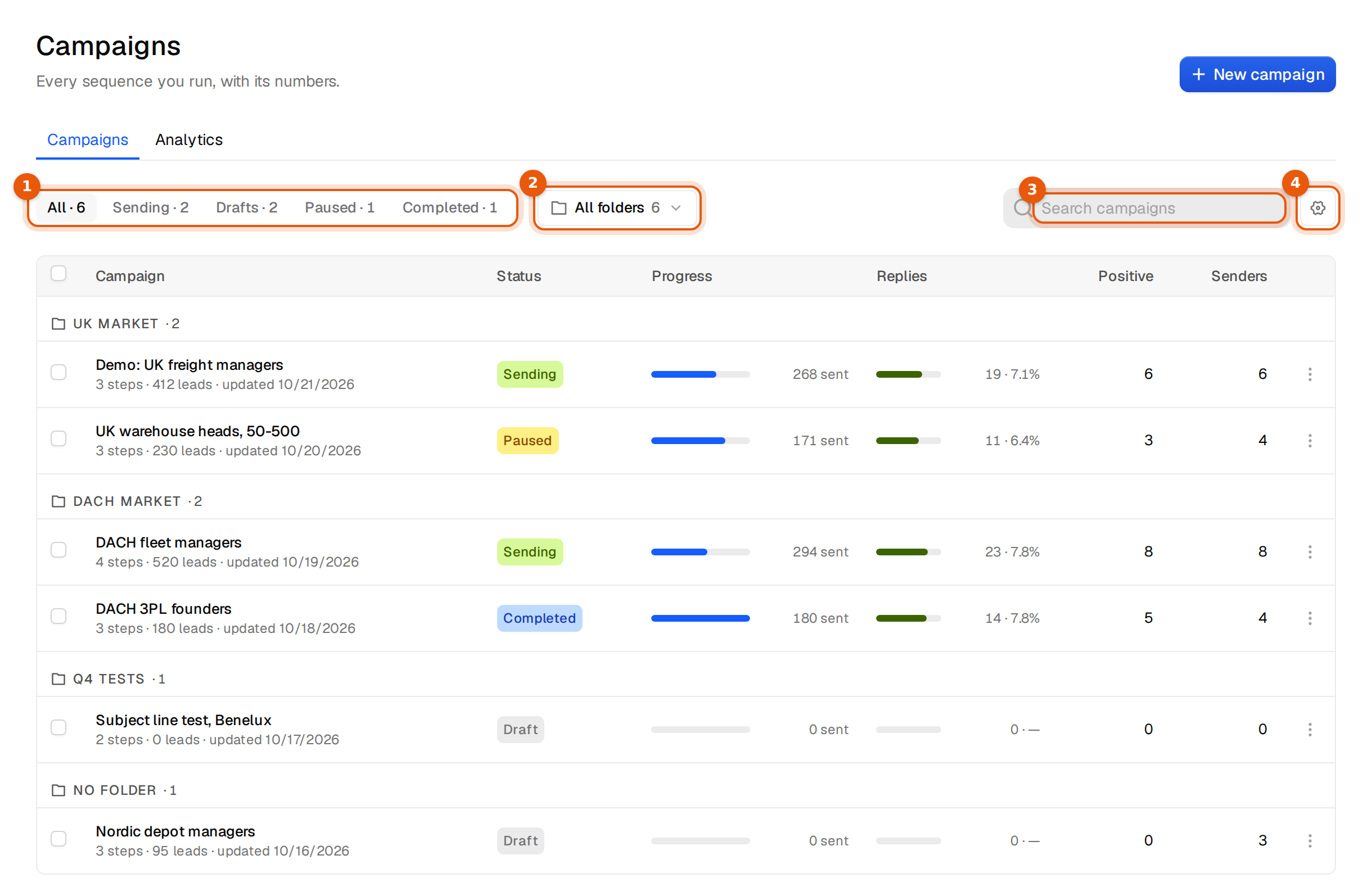Screen dimensions: 1372x896
Task: Click the '268 sent' value
Action: click(820, 374)
